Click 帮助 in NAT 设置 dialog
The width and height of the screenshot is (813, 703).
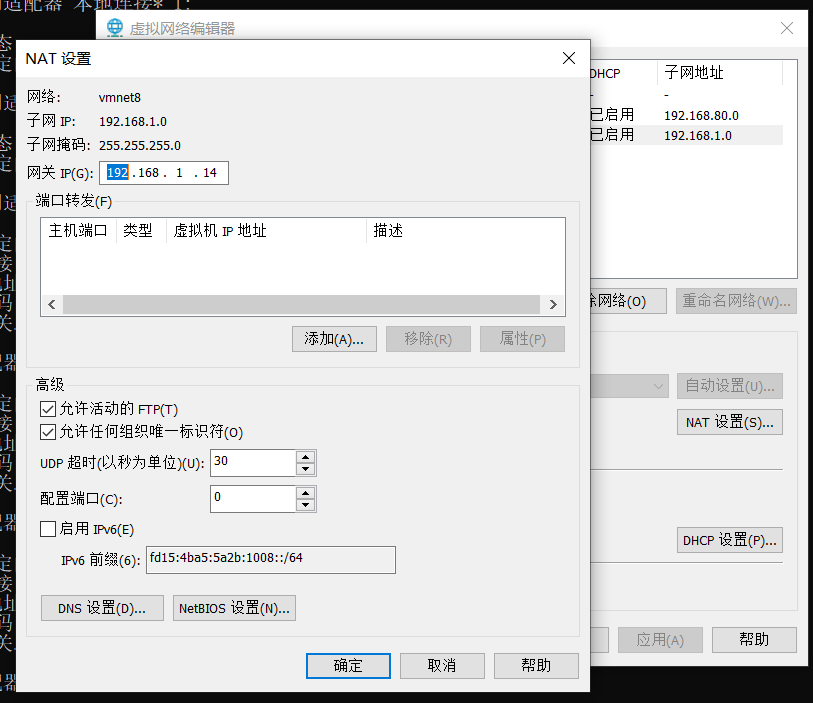(x=536, y=666)
